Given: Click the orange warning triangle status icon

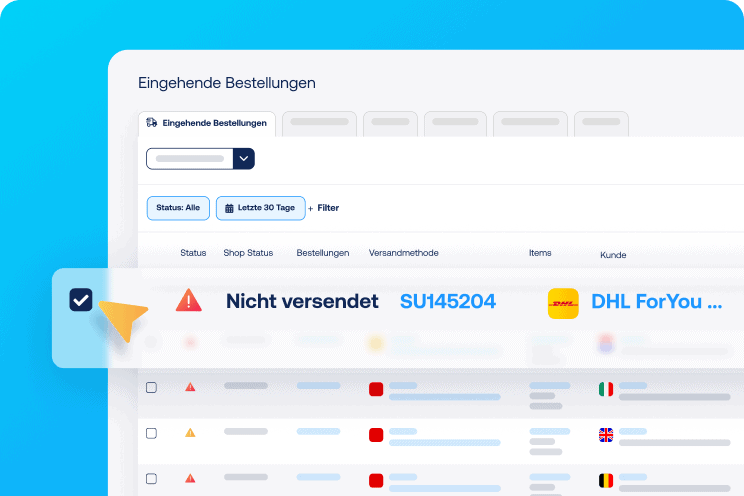Looking at the screenshot, I should point(190,433).
